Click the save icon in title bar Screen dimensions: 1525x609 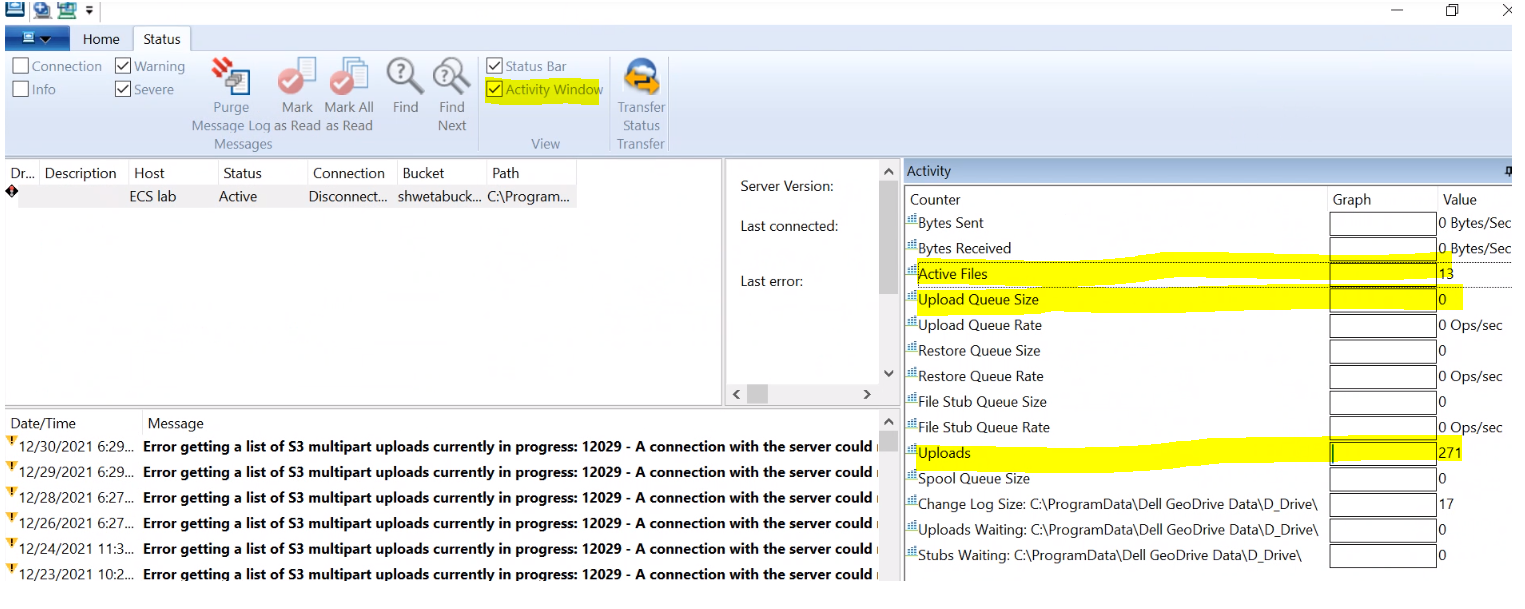(16, 10)
